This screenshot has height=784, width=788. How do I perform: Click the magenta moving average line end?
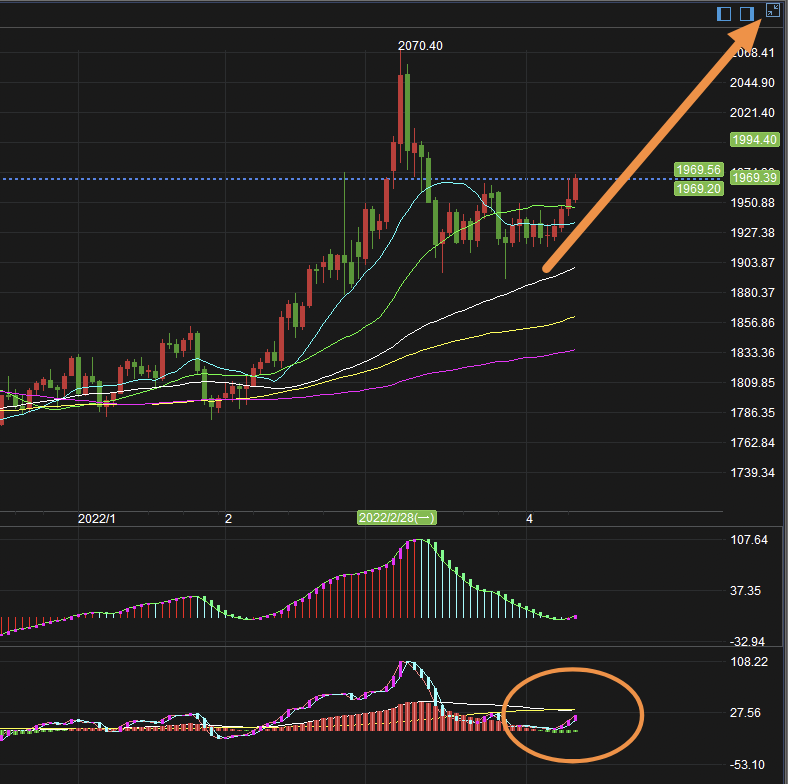(573, 350)
